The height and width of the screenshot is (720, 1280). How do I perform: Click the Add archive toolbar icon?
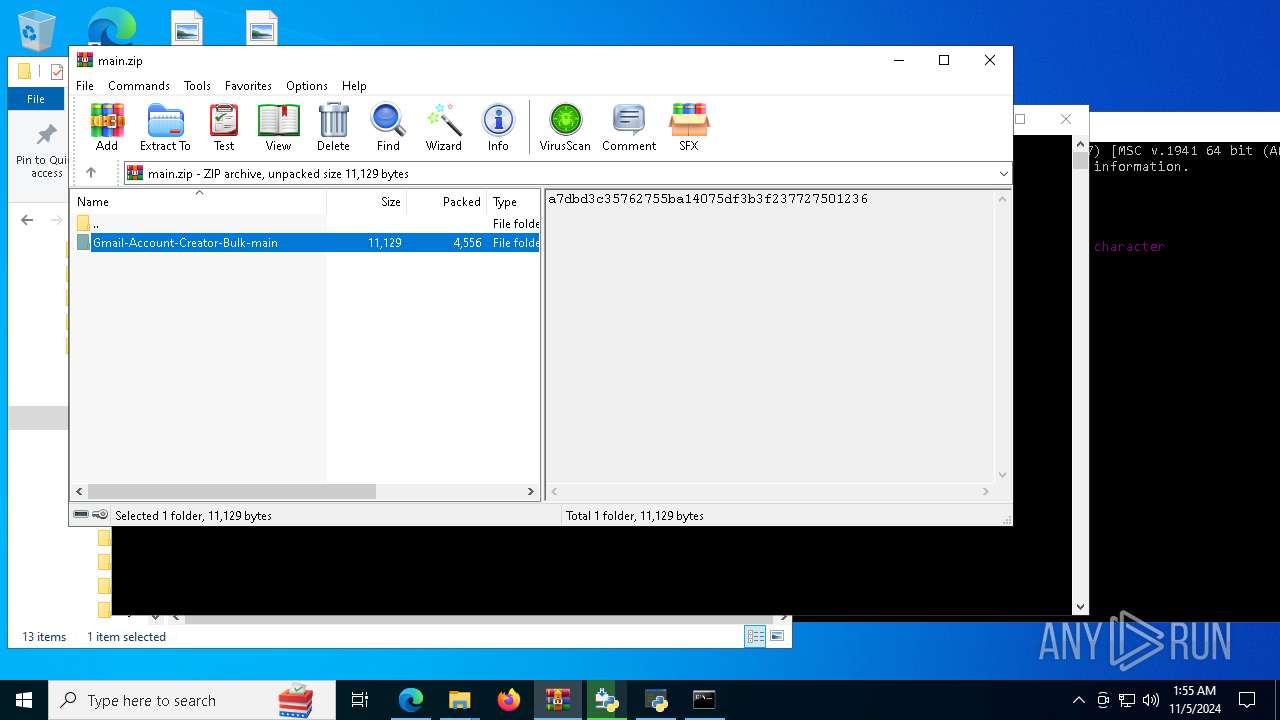[x=107, y=127]
